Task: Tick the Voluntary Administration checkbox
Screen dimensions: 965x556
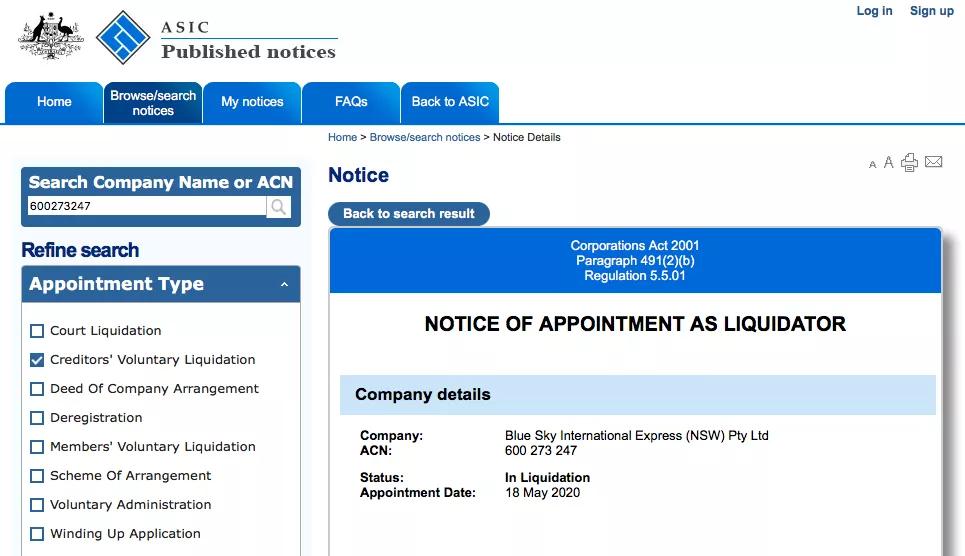Action: tap(37, 505)
